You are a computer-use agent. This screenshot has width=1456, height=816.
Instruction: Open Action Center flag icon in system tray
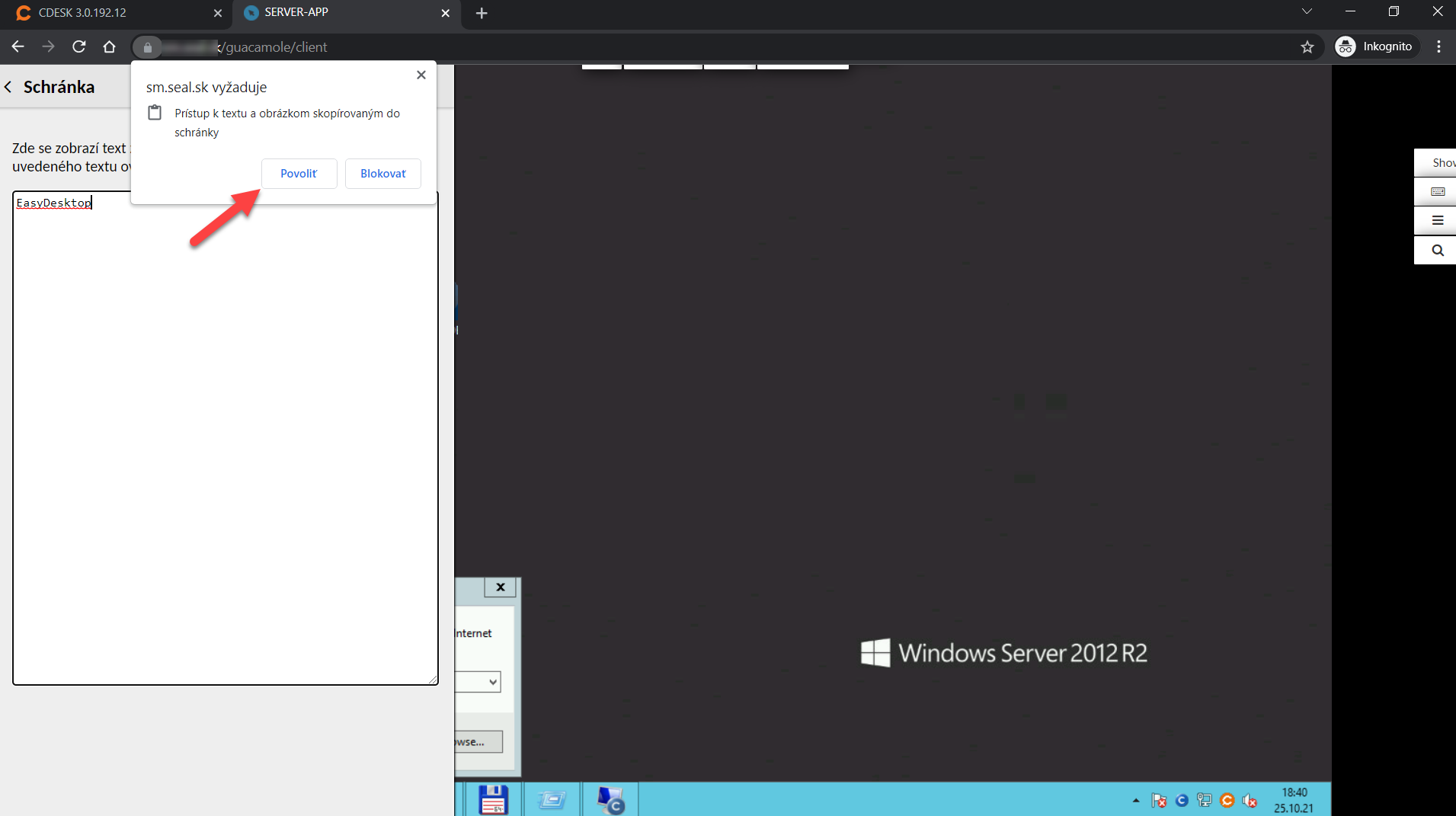[1159, 800]
